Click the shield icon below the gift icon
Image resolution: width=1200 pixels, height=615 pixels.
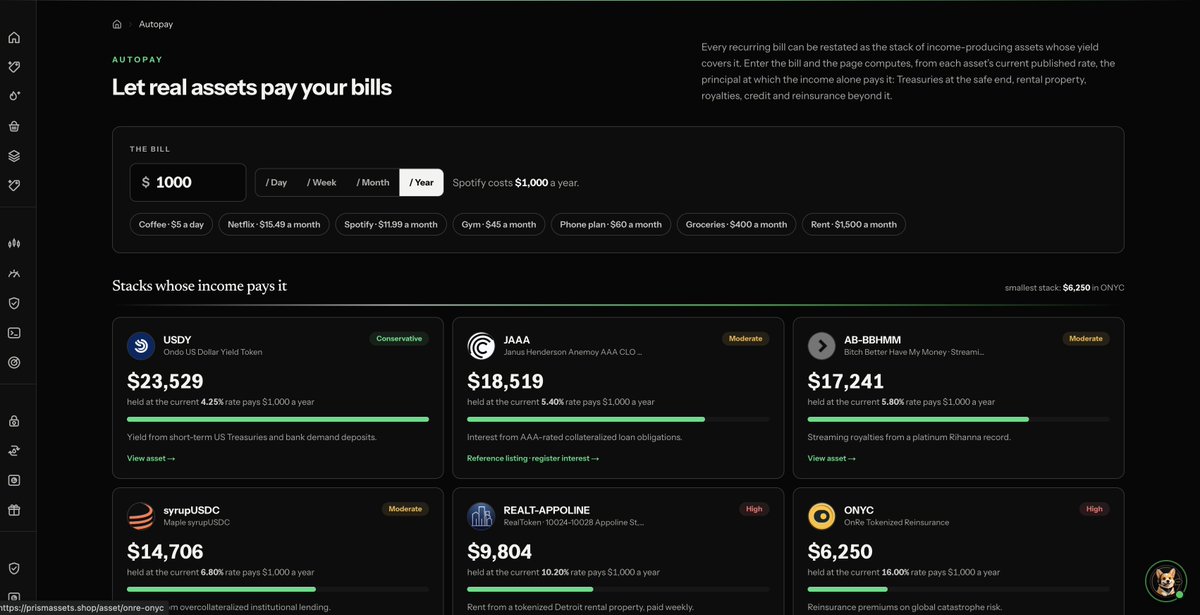14,568
